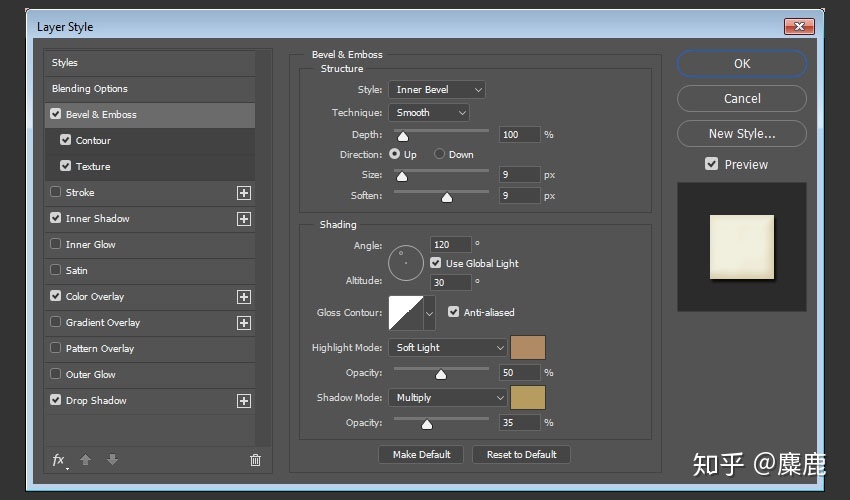Enable the Stroke effect checkbox

(x=55, y=192)
